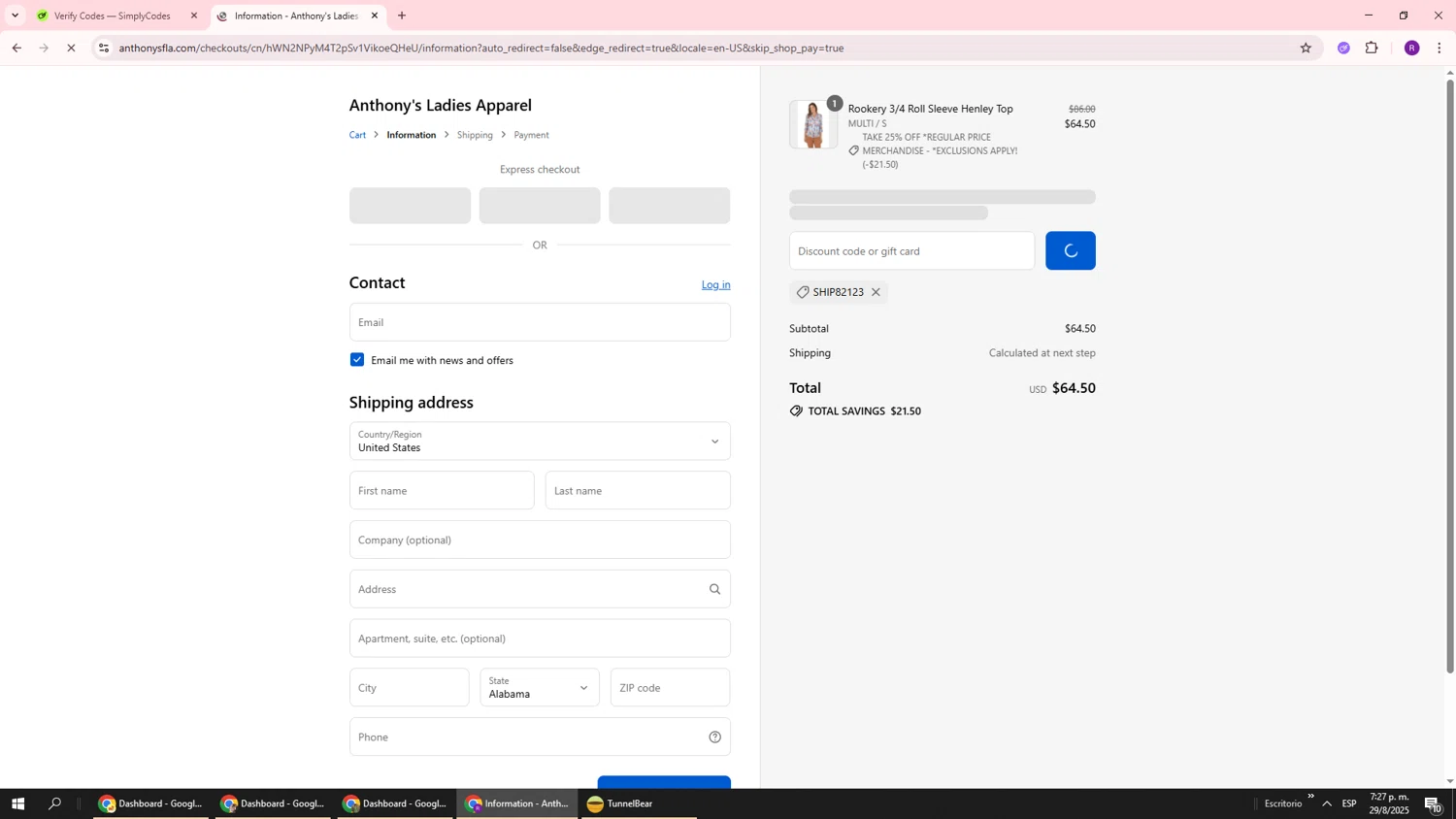The width and height of the screenshot is (1456, 819).
Task: Open Chrome profile avatar
Action: [1411, 48]
